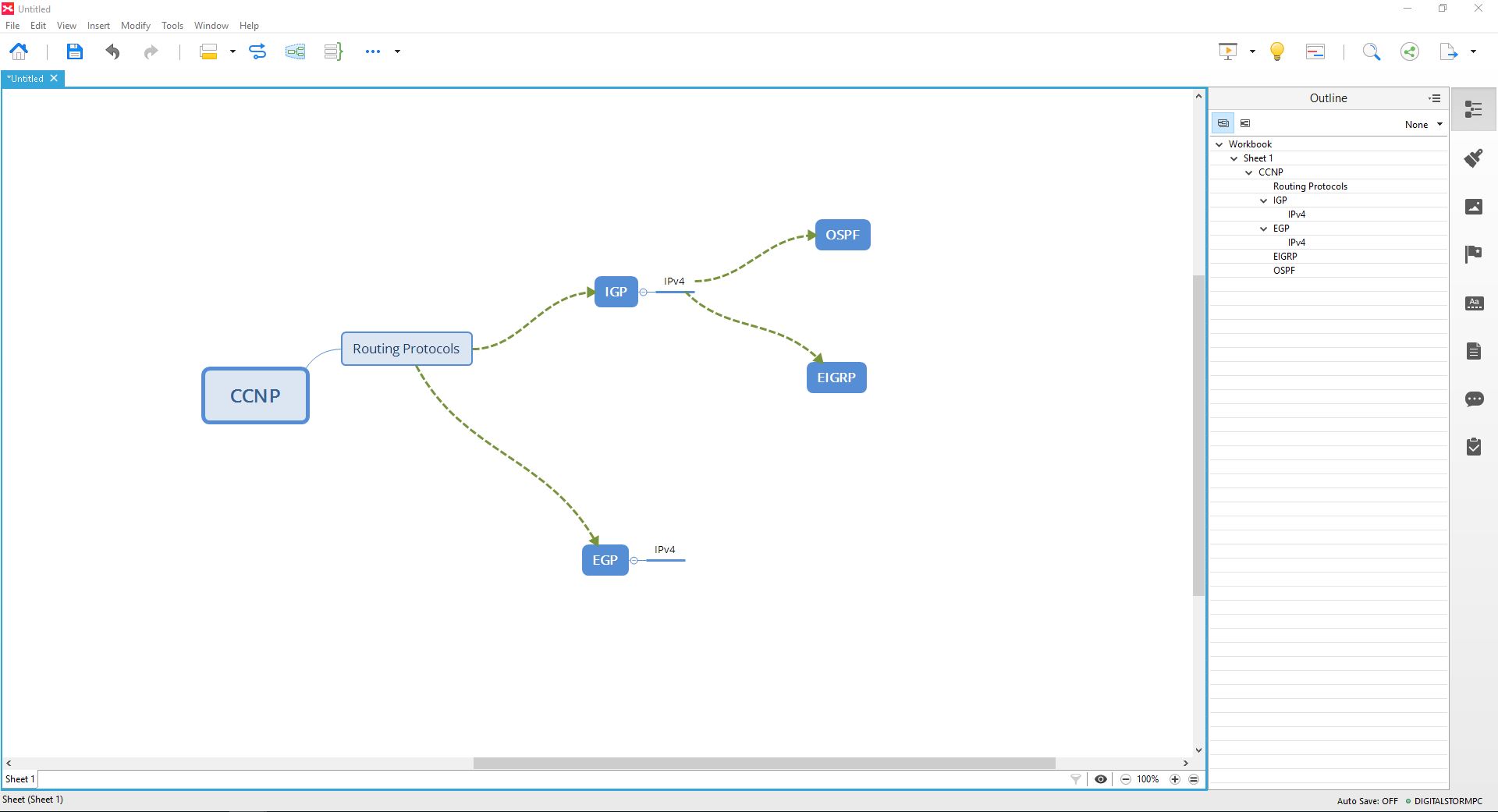
Task: Collapse CCNP node in outline
Action: (1249, 172)
